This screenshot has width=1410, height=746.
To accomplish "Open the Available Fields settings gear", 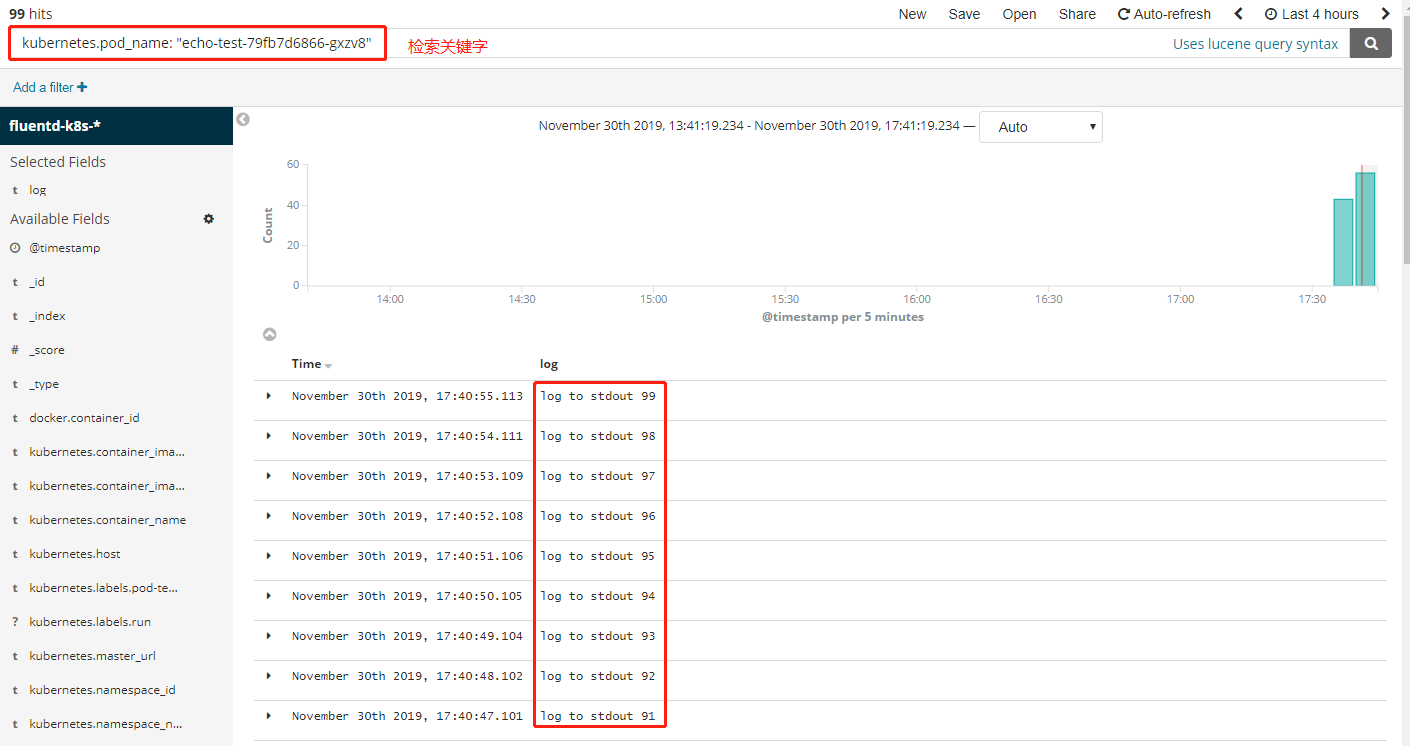I will click(209, 218).
